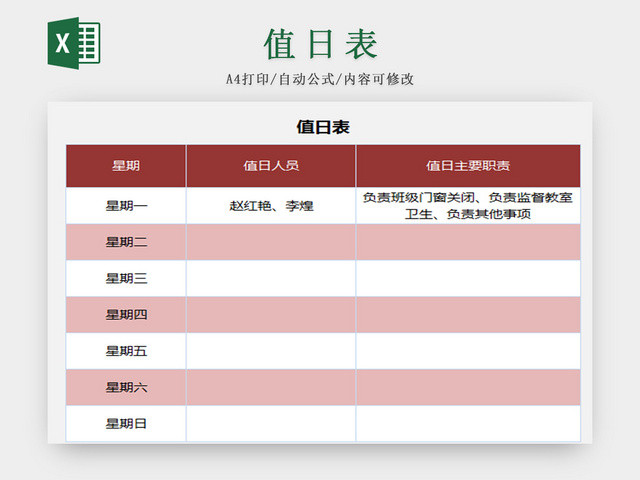Select the 星期四 cell
640x480 pixels.
pyautogui.click(x=126, y=315)
